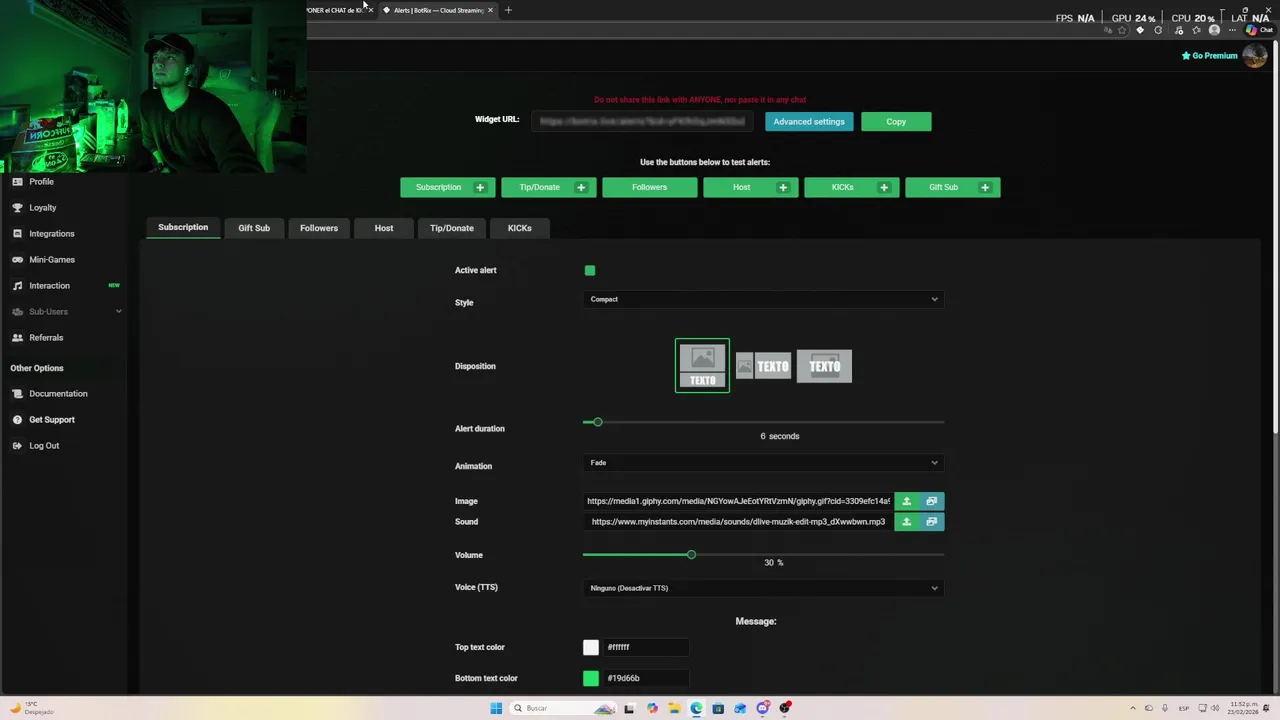
Task: Click plus icon beside Host test button
Action: (783, 188)
